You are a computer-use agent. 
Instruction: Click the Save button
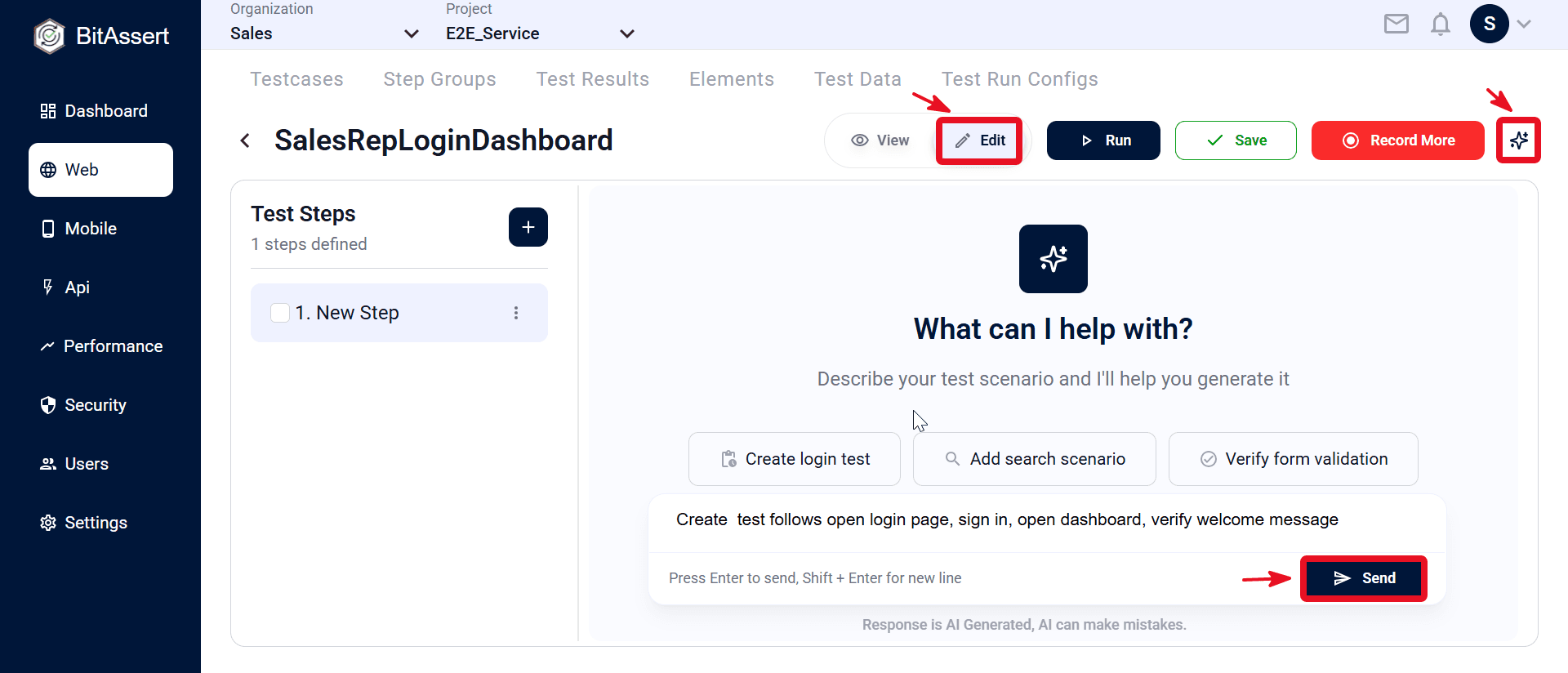[x=1236, y=140]
